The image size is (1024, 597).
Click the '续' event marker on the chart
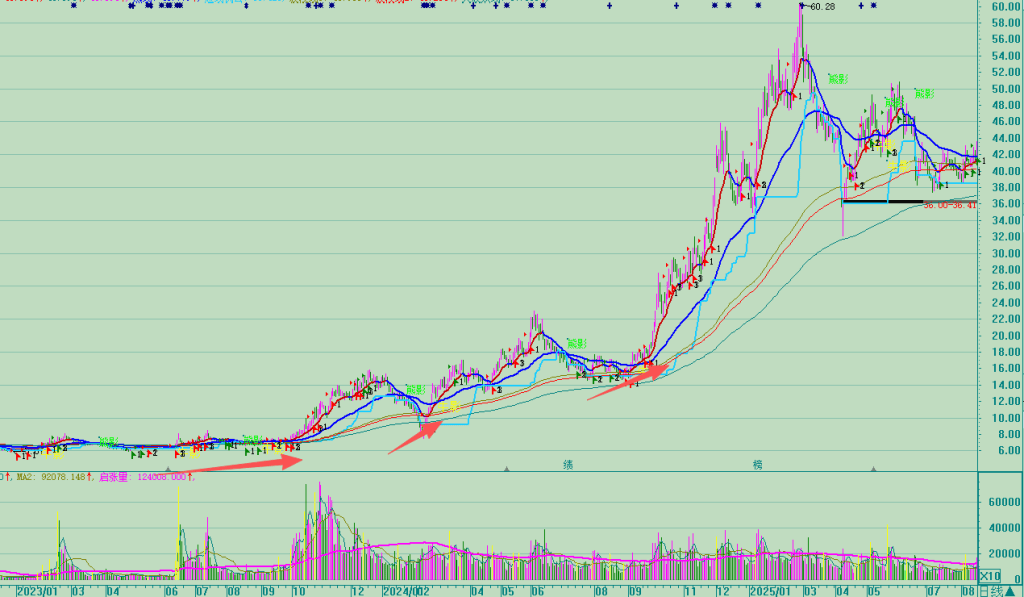click(568, 465)
